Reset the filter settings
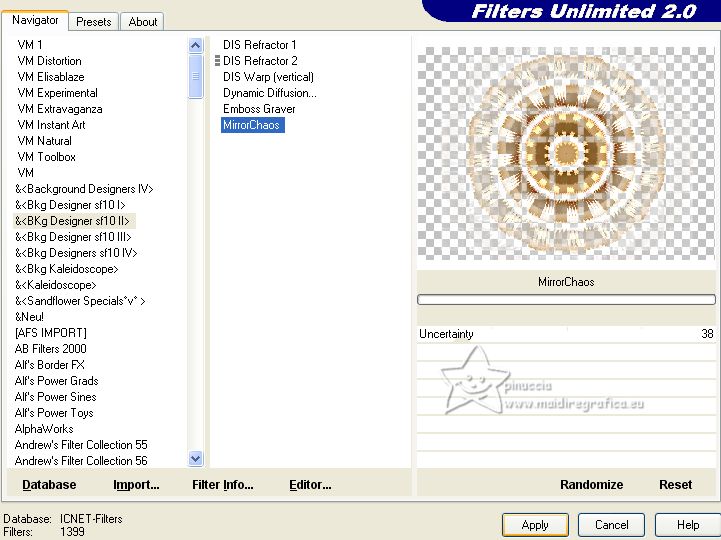Image resolution: width=721 pixels, height=540 pixels. (x=675, y=484)
